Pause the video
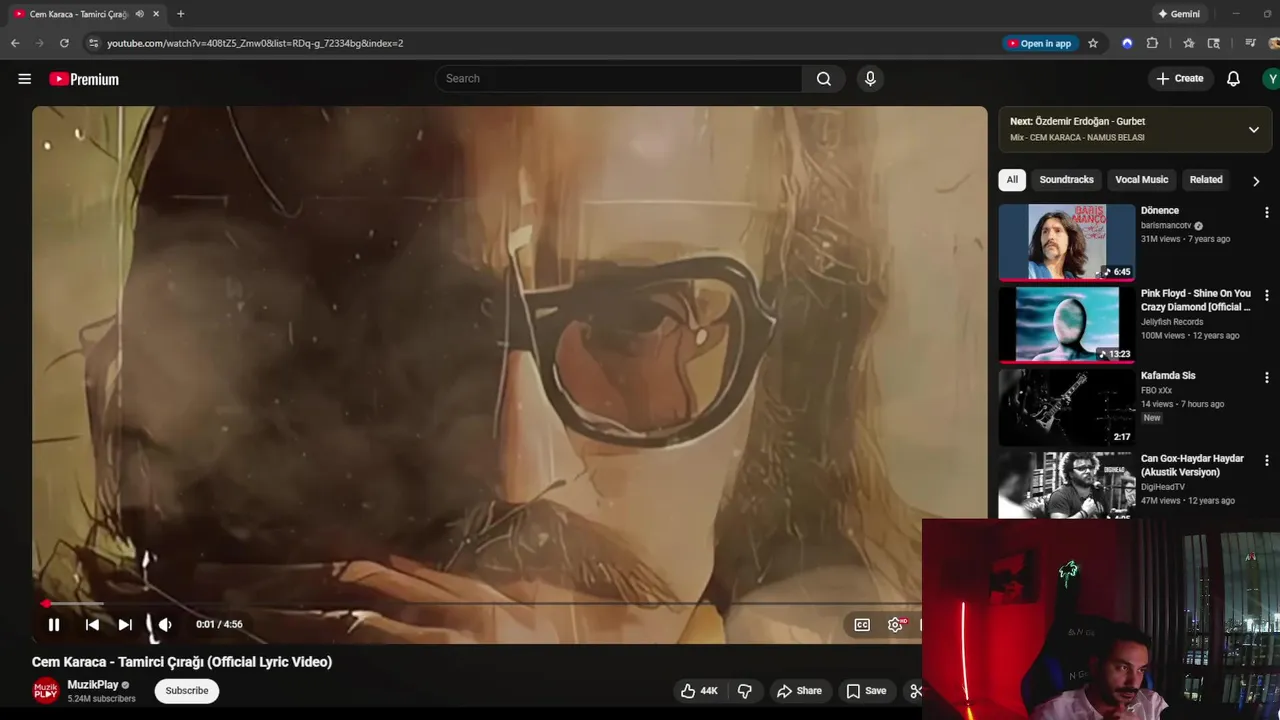This screenshot has width=1280, height=720. point(54,625)
